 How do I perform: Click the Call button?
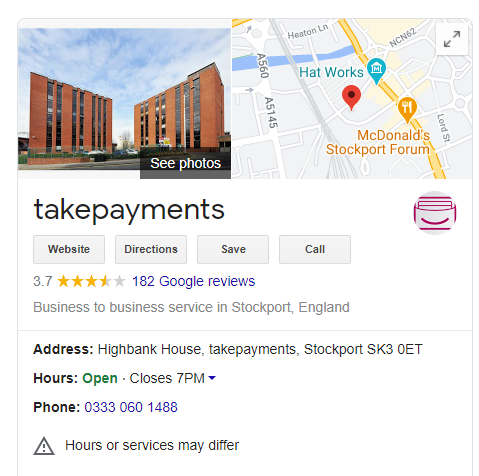[x=315, y=249]
